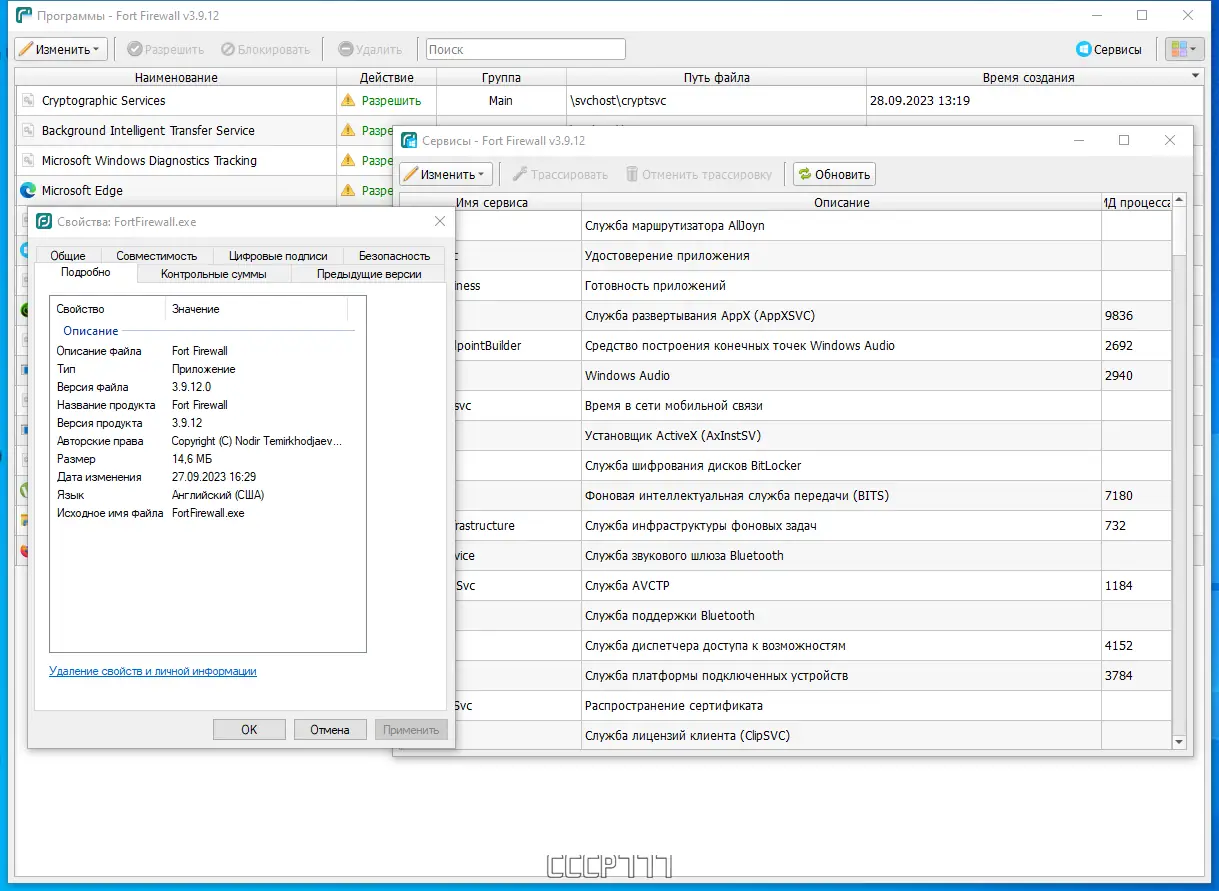The height and width of the screenshot is (891, 1219).
Task: Sort services by Описание column header
Action: click(x=841, y=202)
